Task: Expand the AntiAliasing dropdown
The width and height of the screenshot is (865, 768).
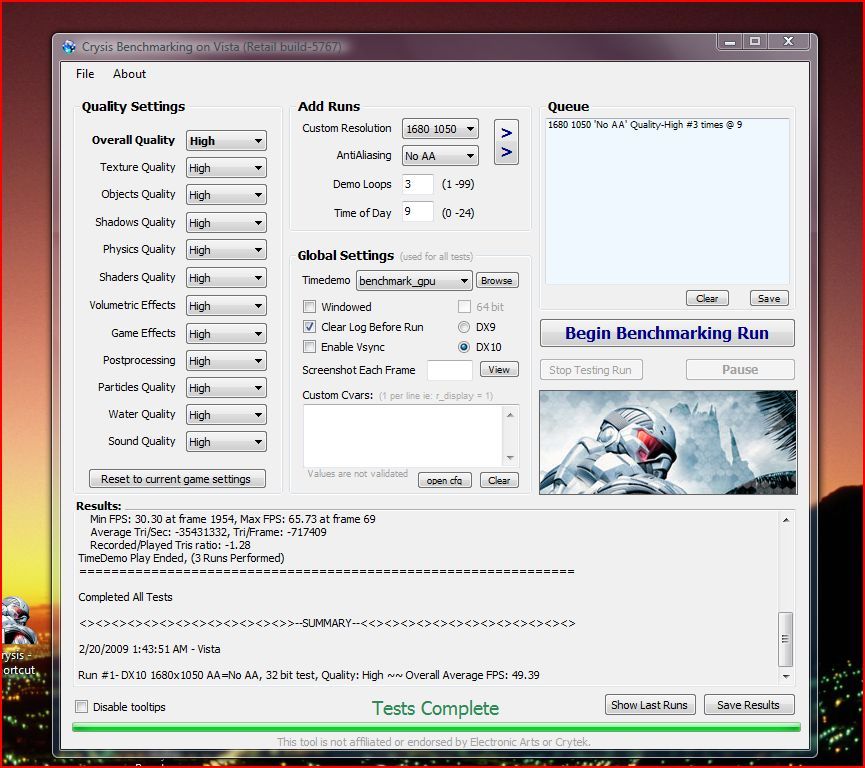Action: point(440,156)
